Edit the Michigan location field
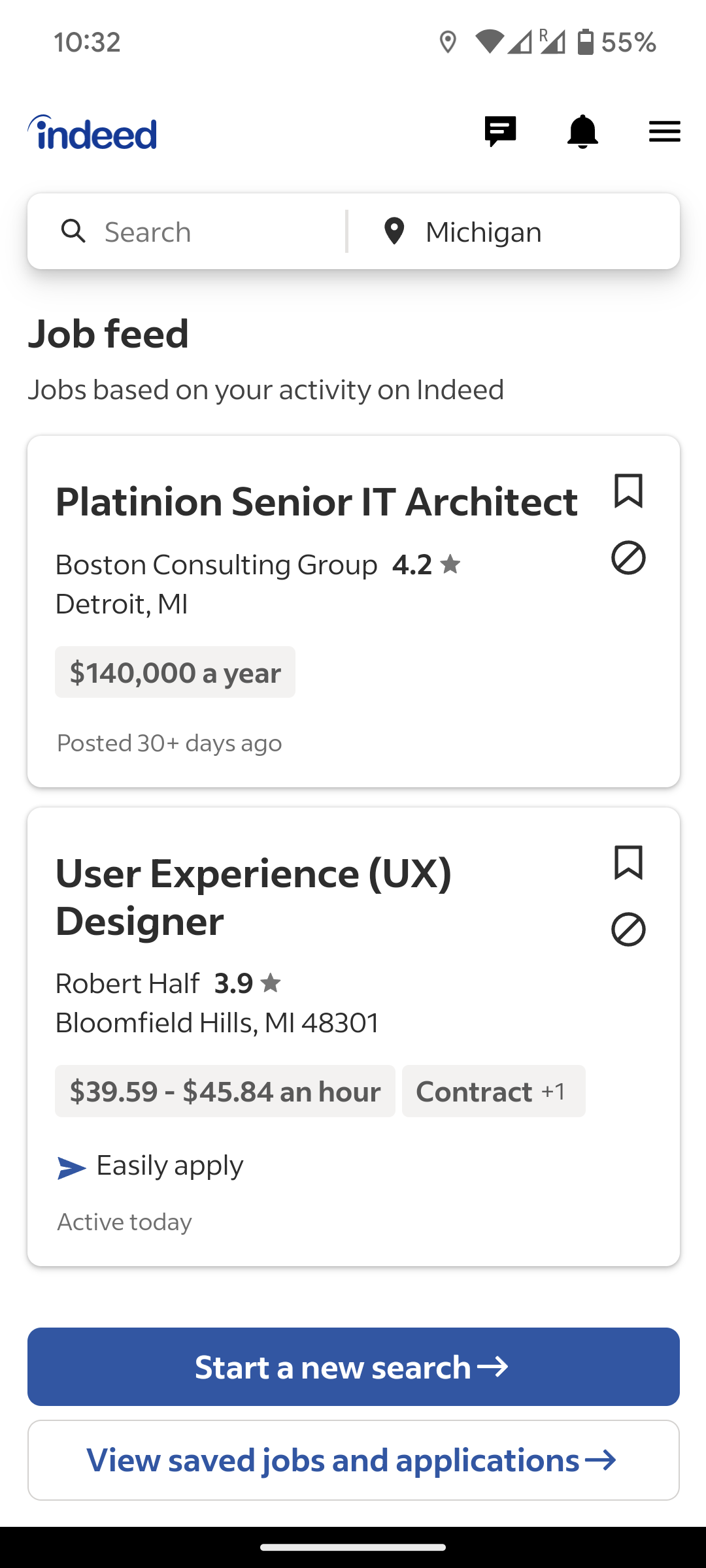Image resolution: width=706 pixels, height=1568 pixels. 523,232
